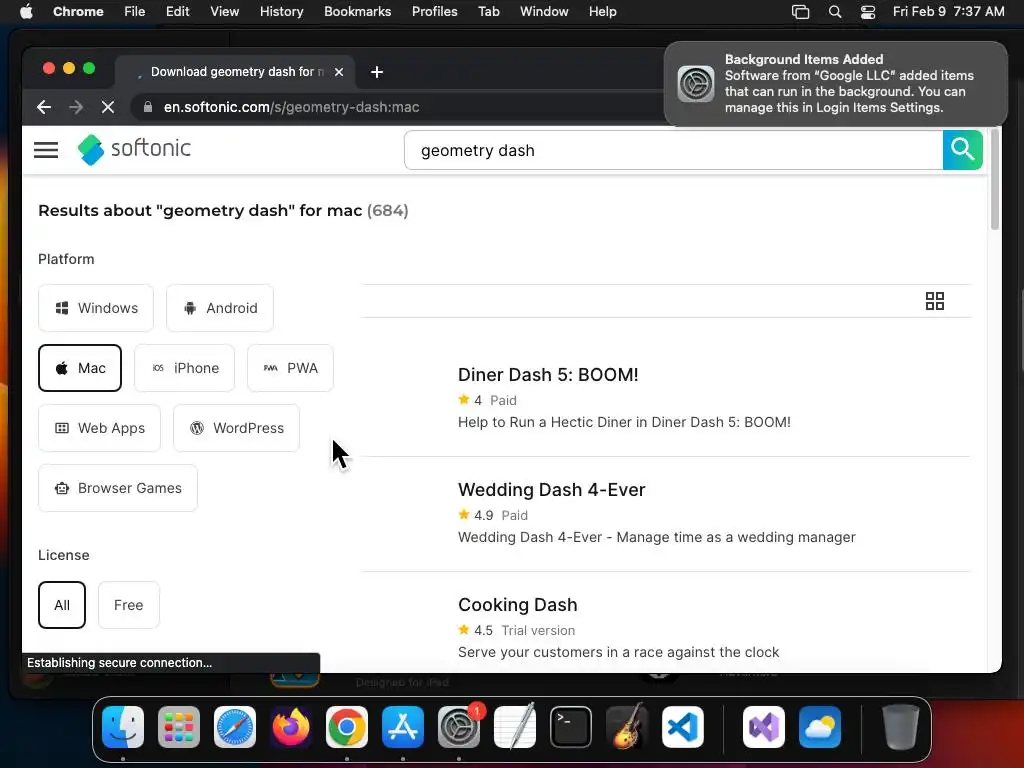Screen dimensions: 1024x768
Task: Open the Chrome menu in menu bar
Action: (x=78, y=12)
